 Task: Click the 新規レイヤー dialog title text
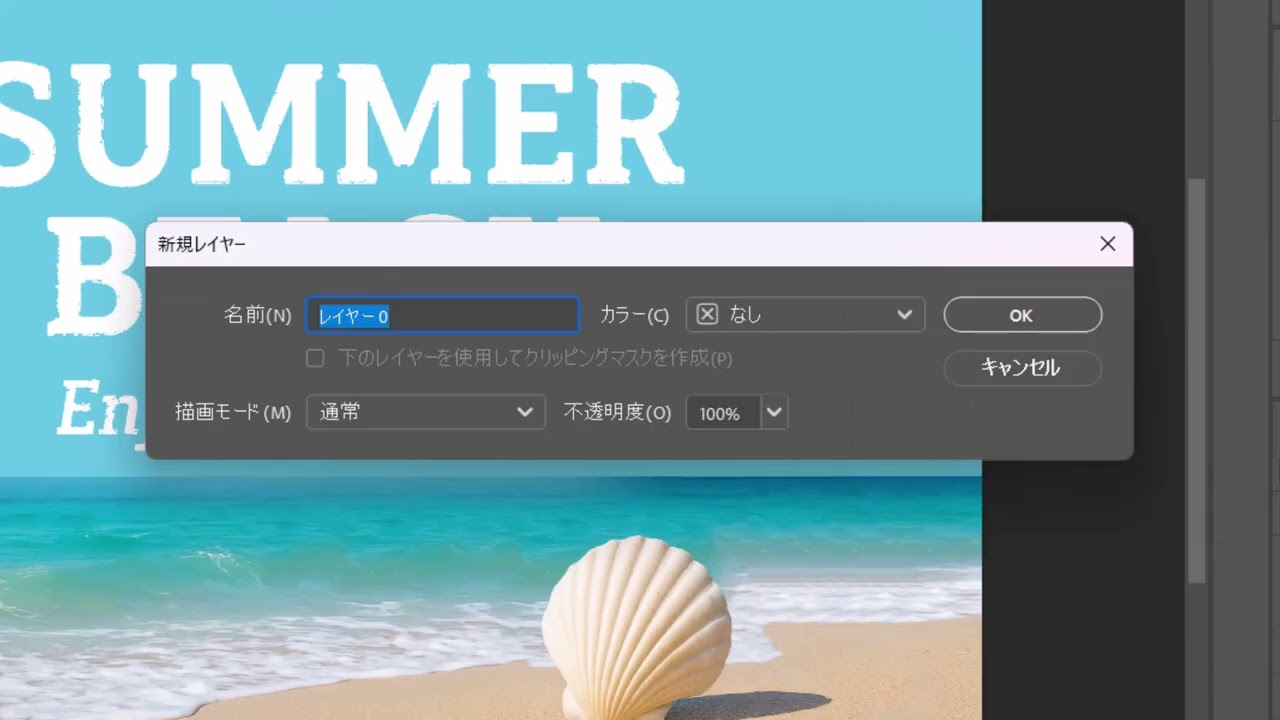[x=202, y=244]
